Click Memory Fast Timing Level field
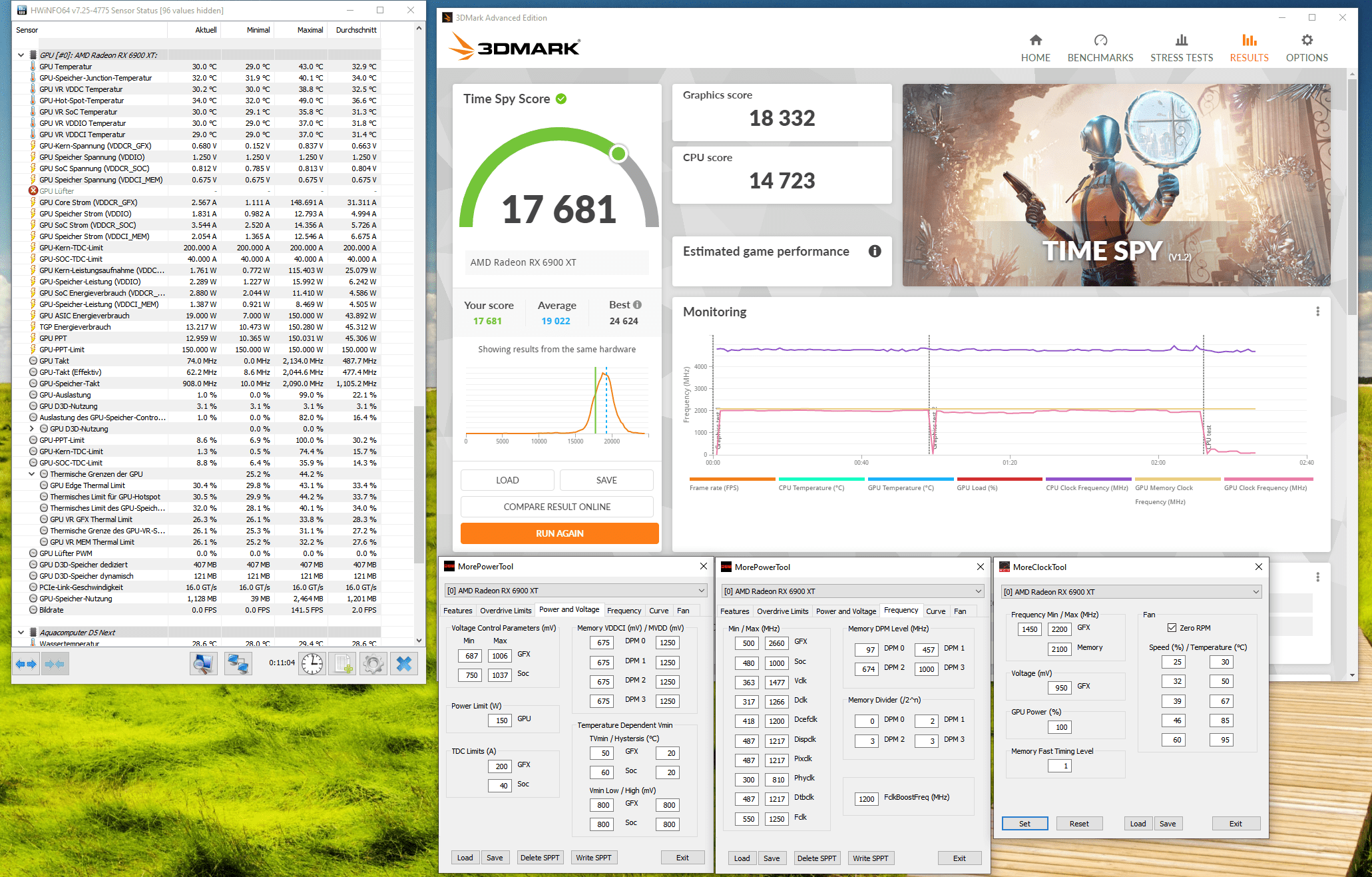This screenshot has width=1372, height=877. tap(1059, 766)
